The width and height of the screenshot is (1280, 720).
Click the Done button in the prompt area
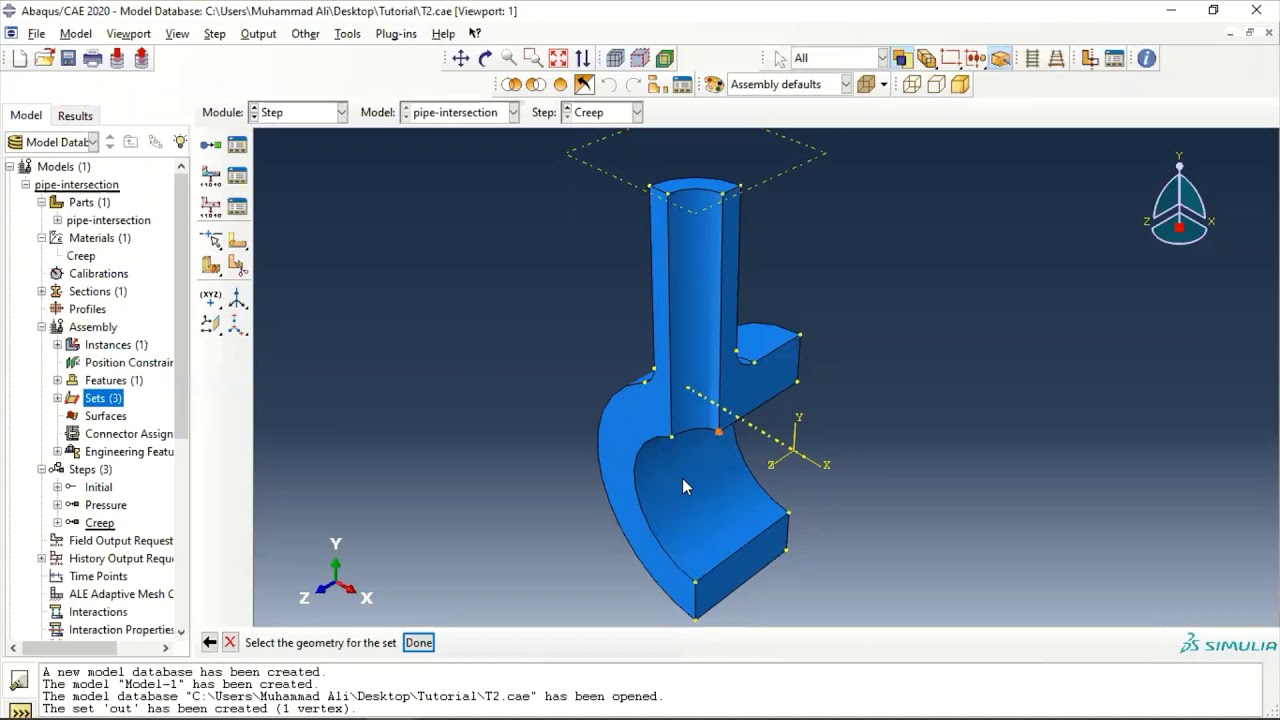418,642
